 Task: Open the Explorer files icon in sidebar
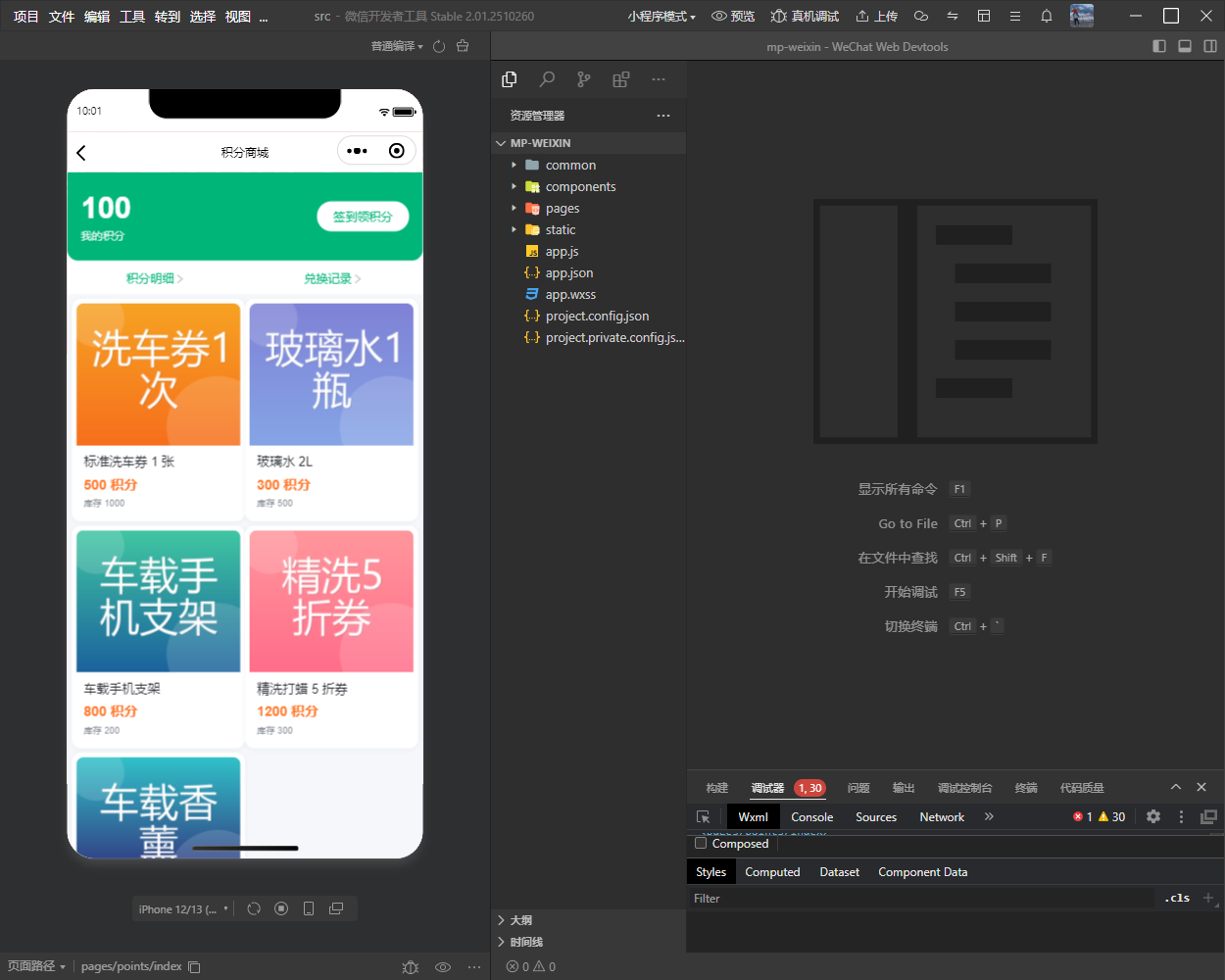[x=510, y=79]
